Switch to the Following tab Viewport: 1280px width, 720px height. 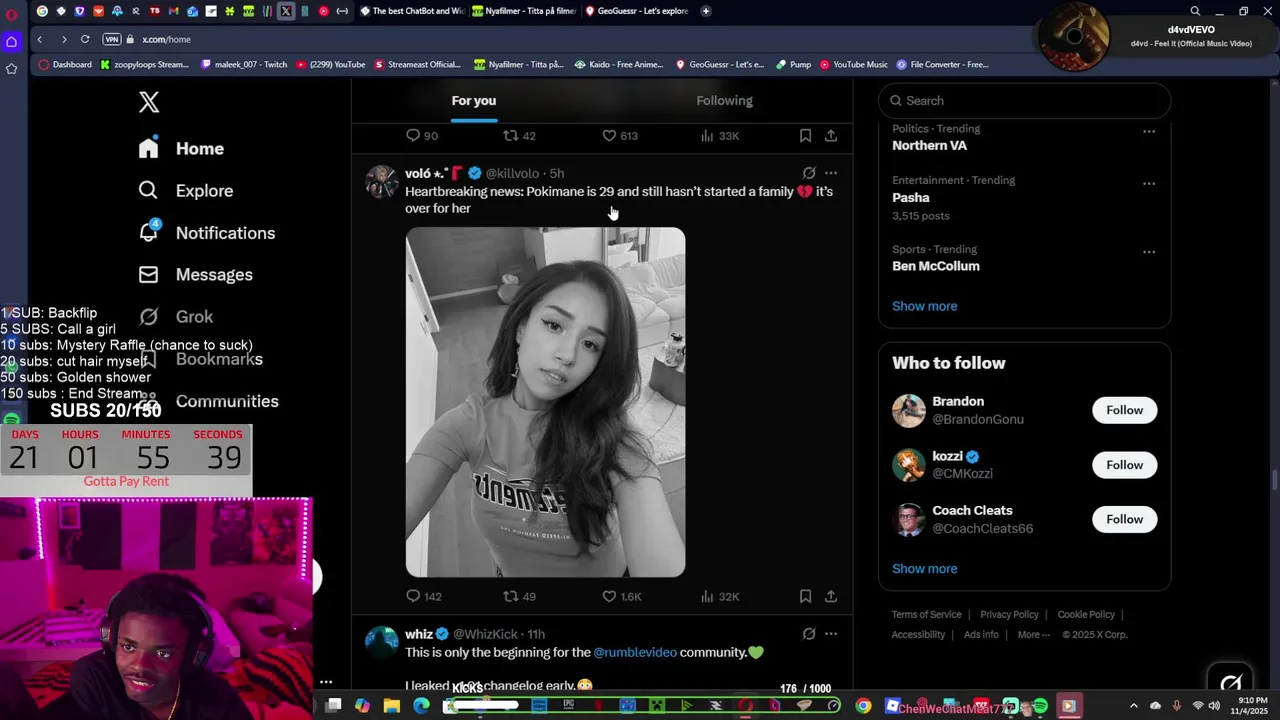725,100
